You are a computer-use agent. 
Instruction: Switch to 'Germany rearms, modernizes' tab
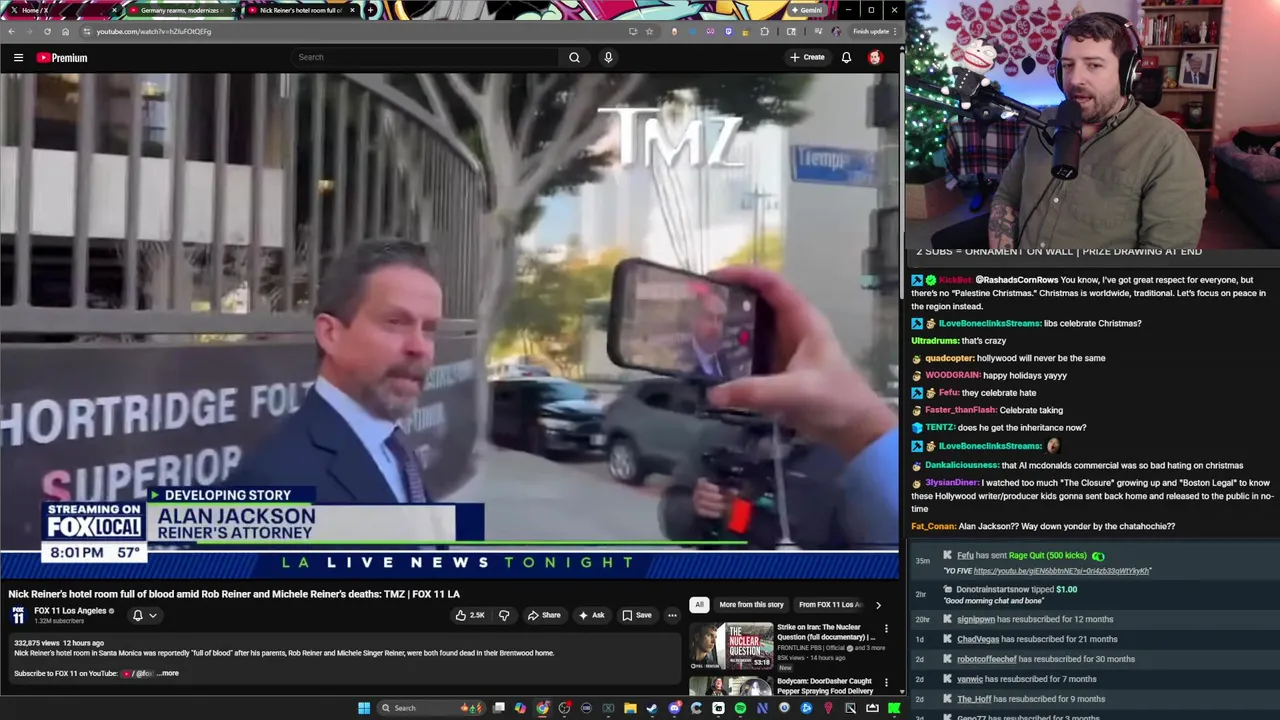(182, 10)
